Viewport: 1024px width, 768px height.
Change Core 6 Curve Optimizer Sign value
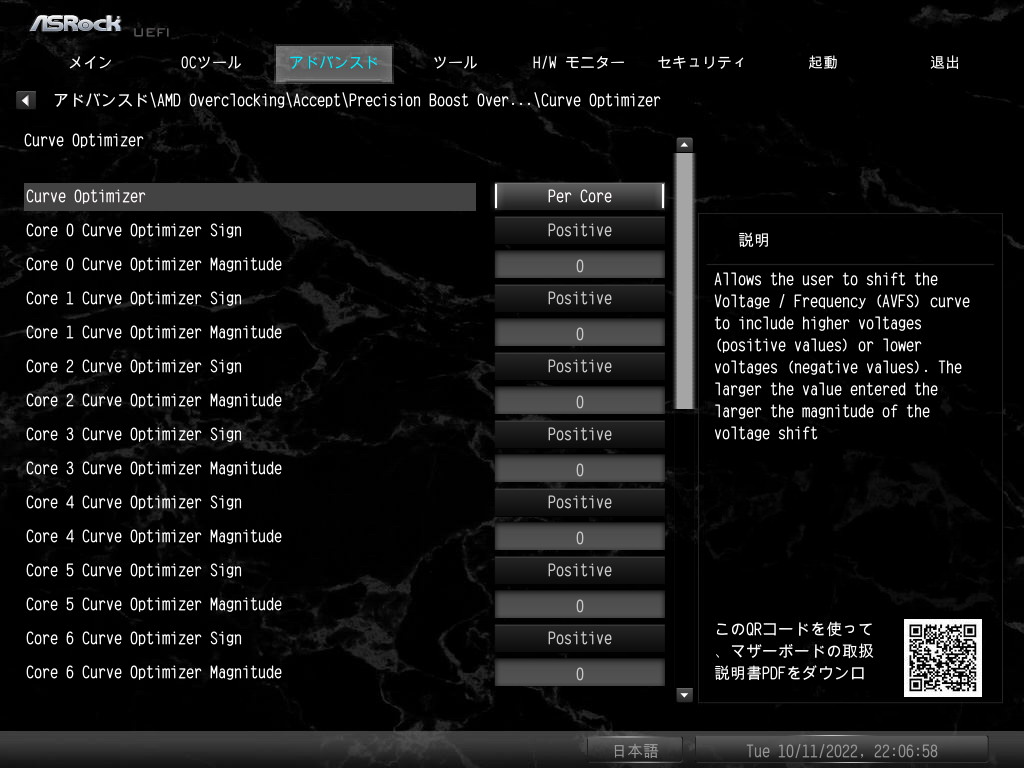(579, 638)
